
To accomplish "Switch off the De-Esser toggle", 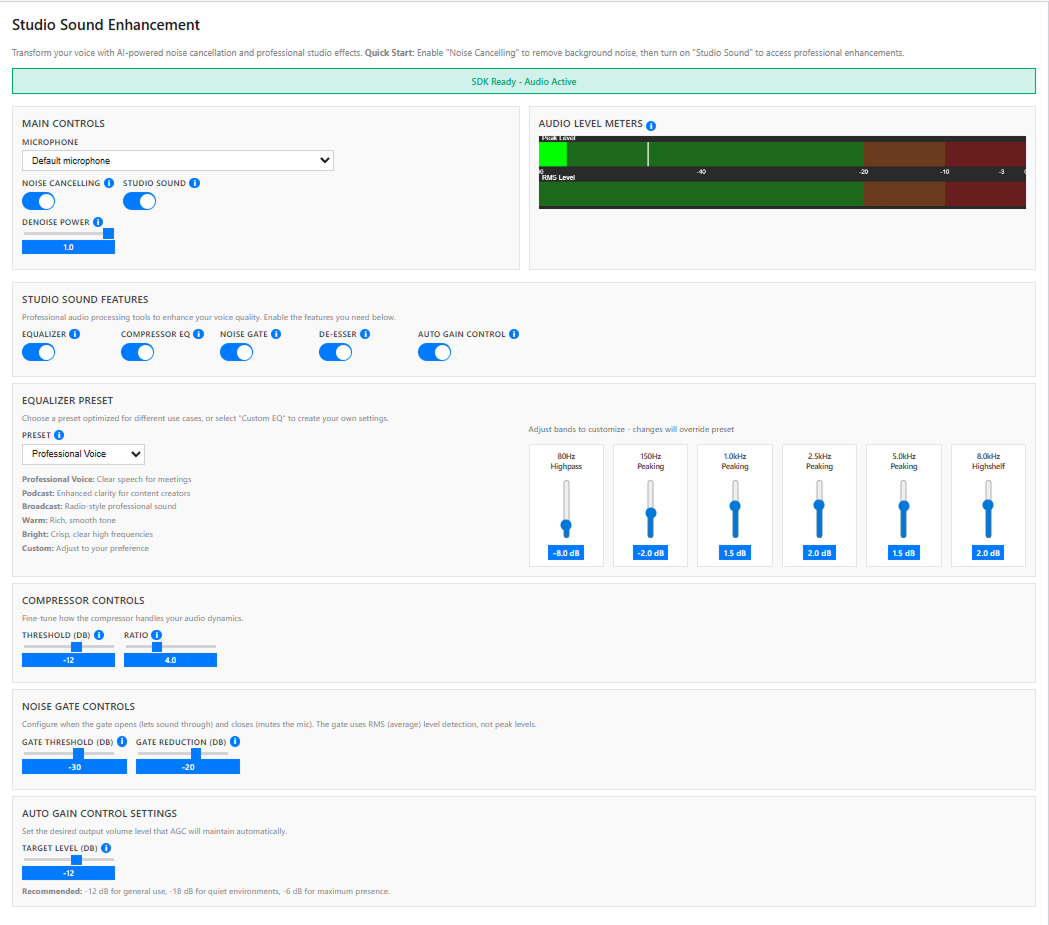I will coord(336,352).
